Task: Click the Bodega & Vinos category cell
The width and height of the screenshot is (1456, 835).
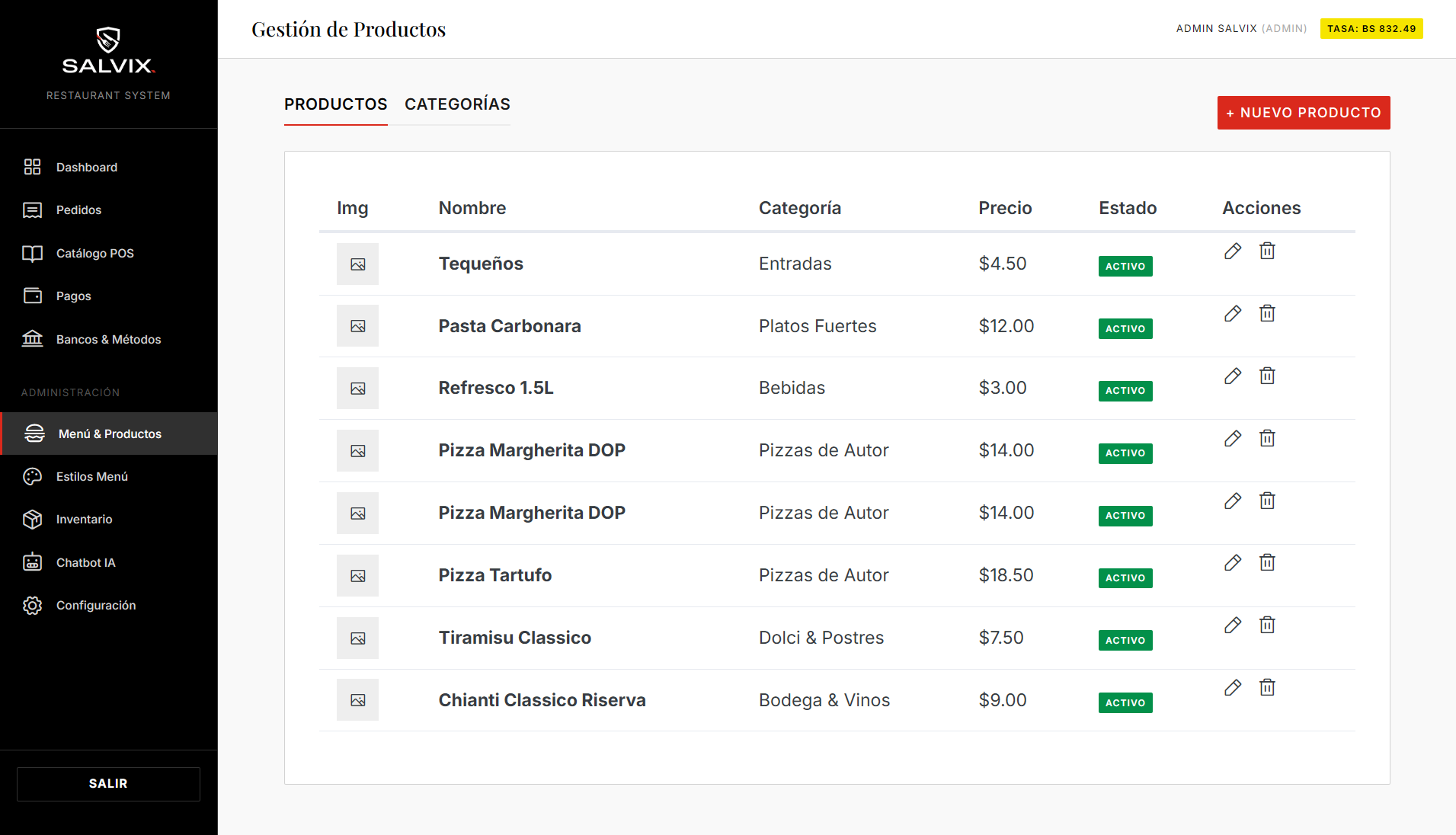Action: click(x=824, y=700)
